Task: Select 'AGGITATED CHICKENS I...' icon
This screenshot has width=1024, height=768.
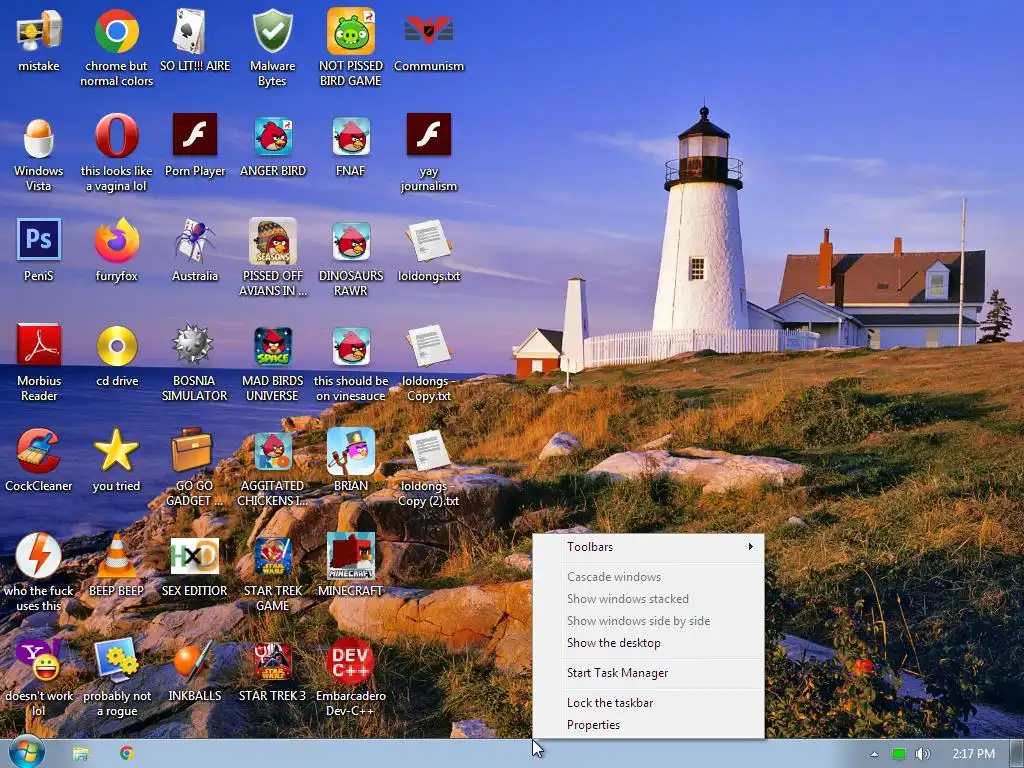Action: point(272,452)
